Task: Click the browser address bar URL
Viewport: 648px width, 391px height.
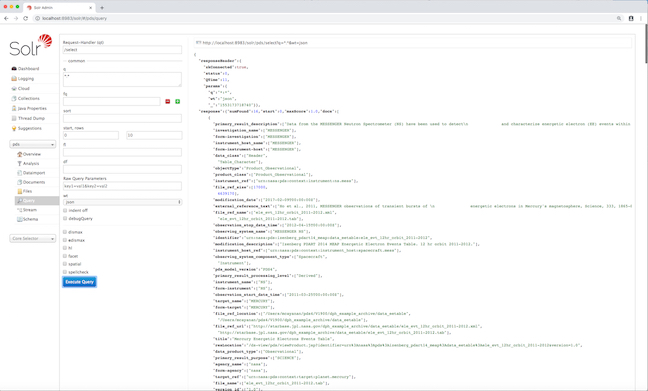Action: click(x=74, y=18)
